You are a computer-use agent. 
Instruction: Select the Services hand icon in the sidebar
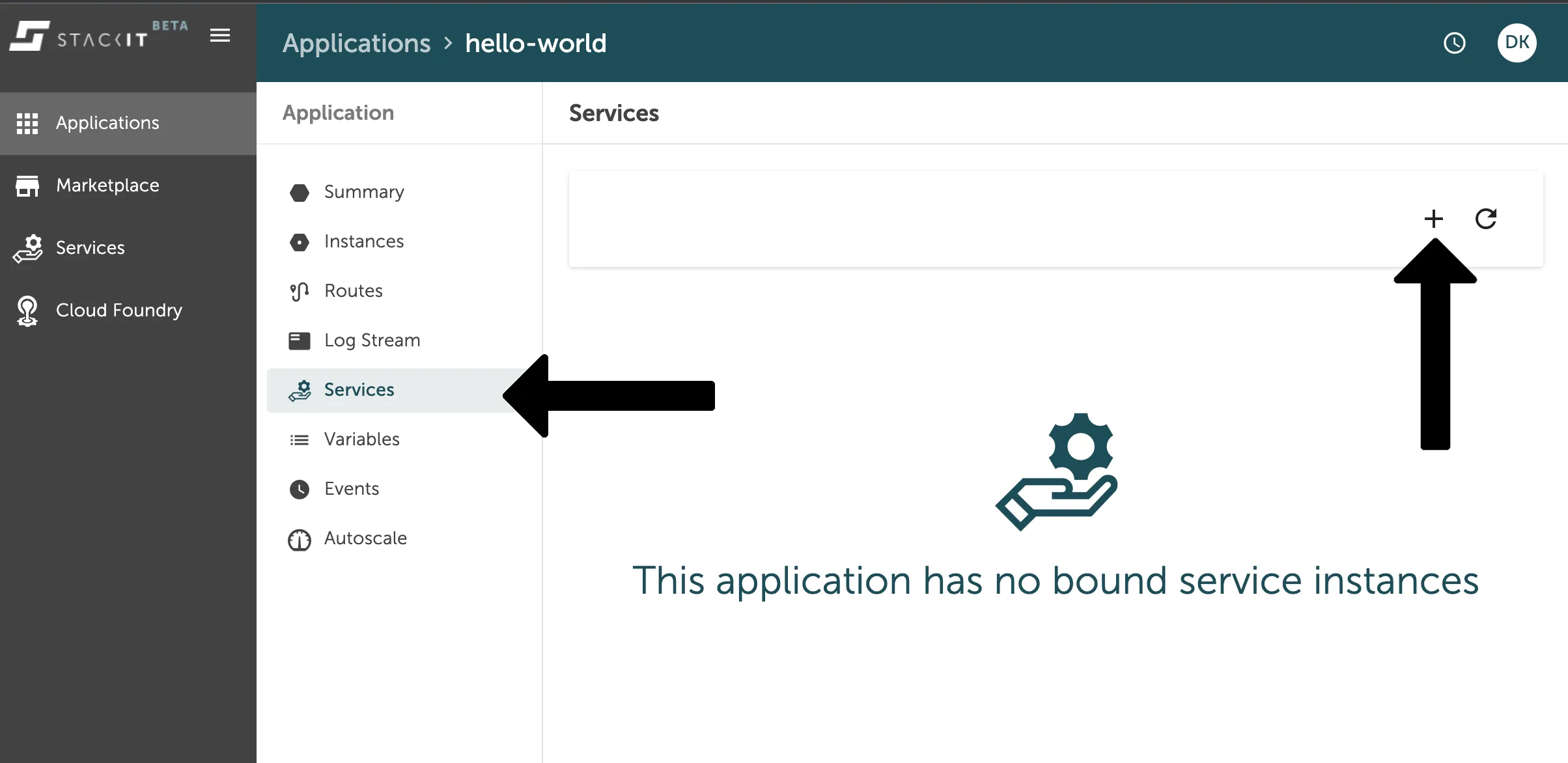[27, 247]
